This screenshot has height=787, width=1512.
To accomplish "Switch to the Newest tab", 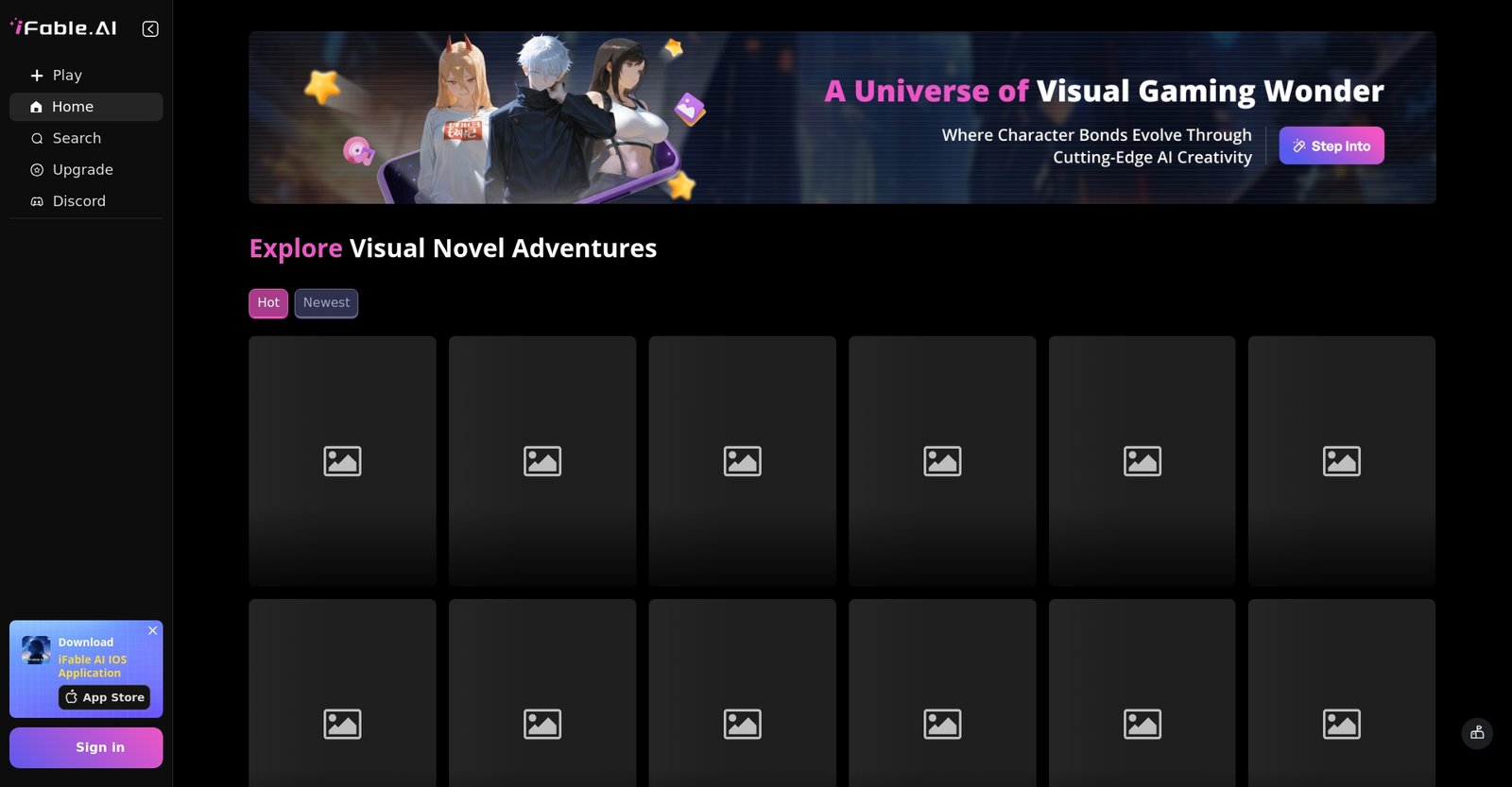I will 326,303.
